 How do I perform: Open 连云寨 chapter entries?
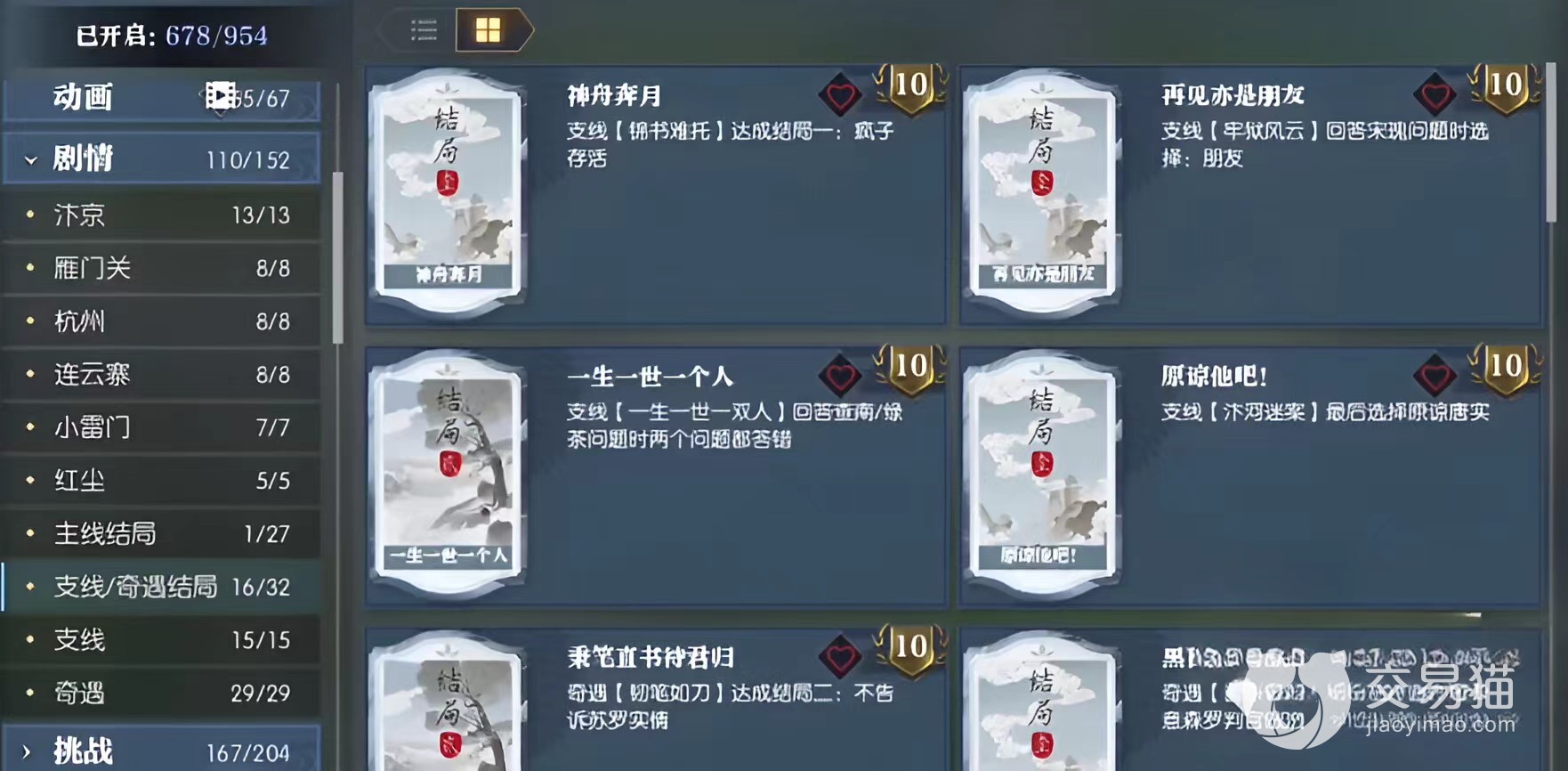162,374
